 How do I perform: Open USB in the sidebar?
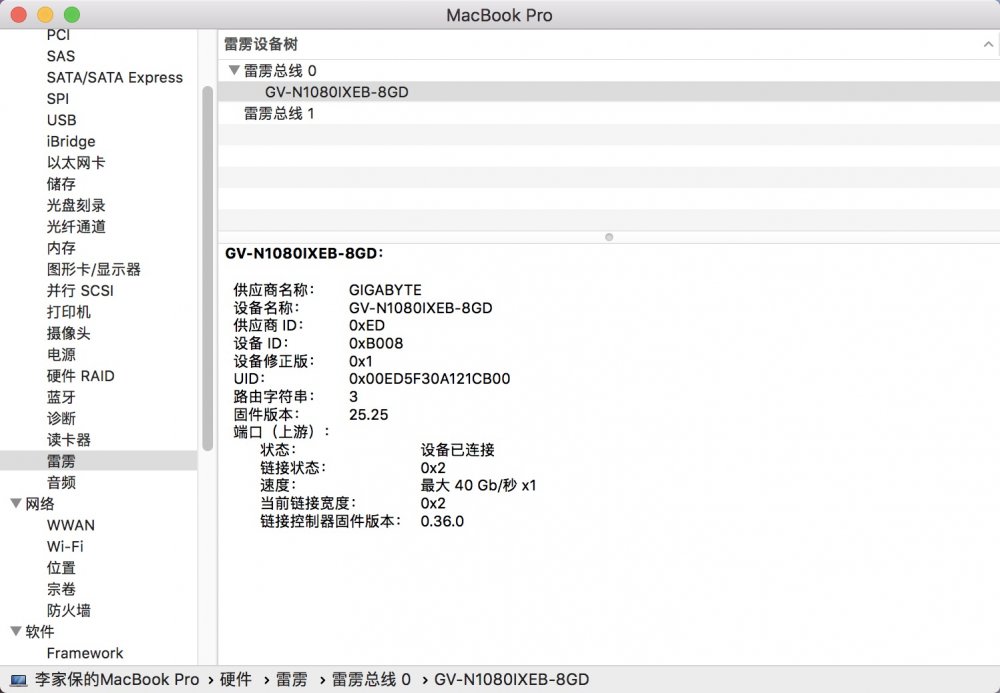point(61,120)
